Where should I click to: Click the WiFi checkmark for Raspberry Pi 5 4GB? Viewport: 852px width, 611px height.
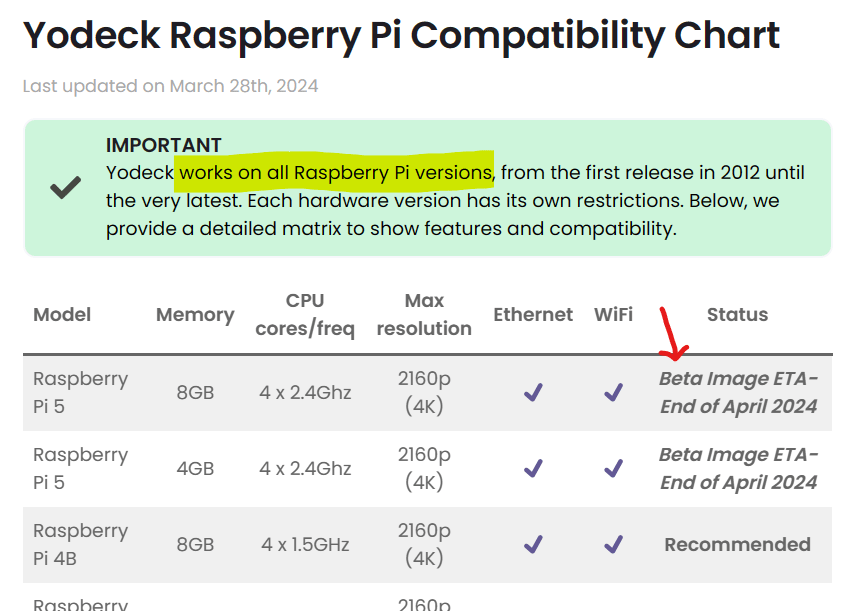click(613, 468)
